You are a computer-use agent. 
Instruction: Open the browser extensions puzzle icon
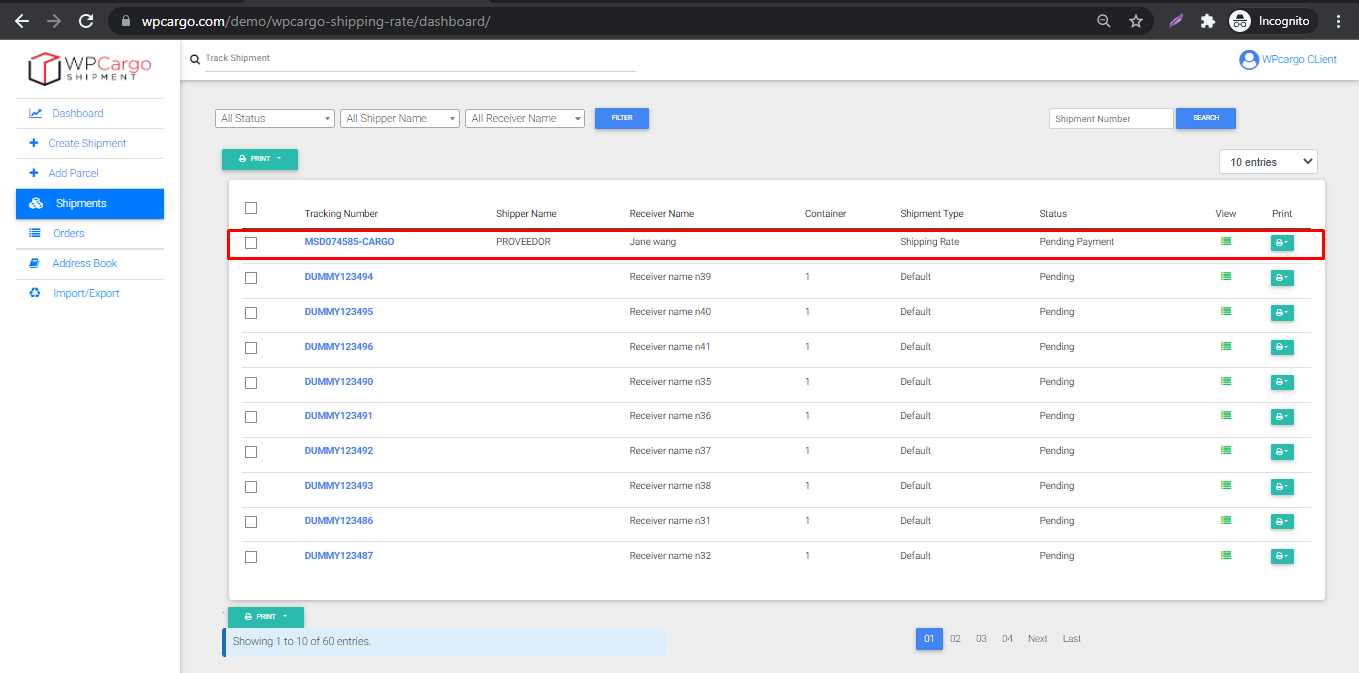coord(1207,21)
